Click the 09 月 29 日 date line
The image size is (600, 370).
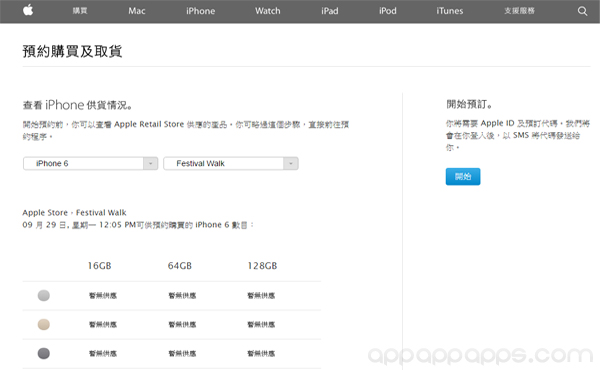[x=138, y=225]
